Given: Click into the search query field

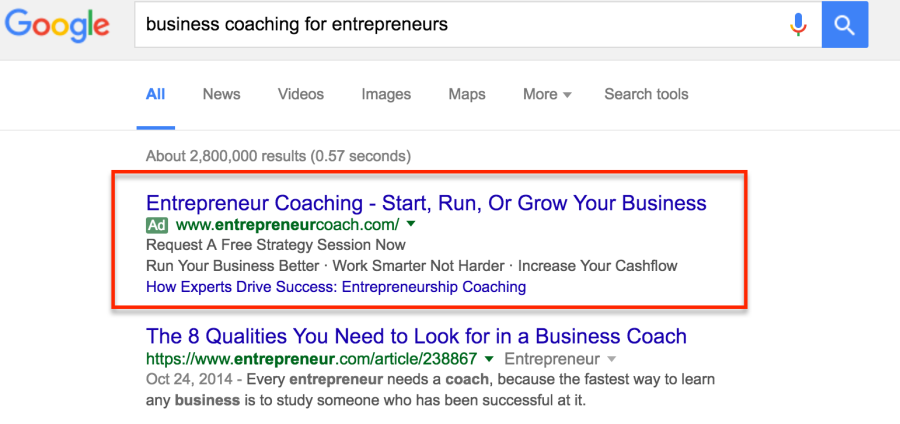Looking at the screenshot, I should click(459, 25).
